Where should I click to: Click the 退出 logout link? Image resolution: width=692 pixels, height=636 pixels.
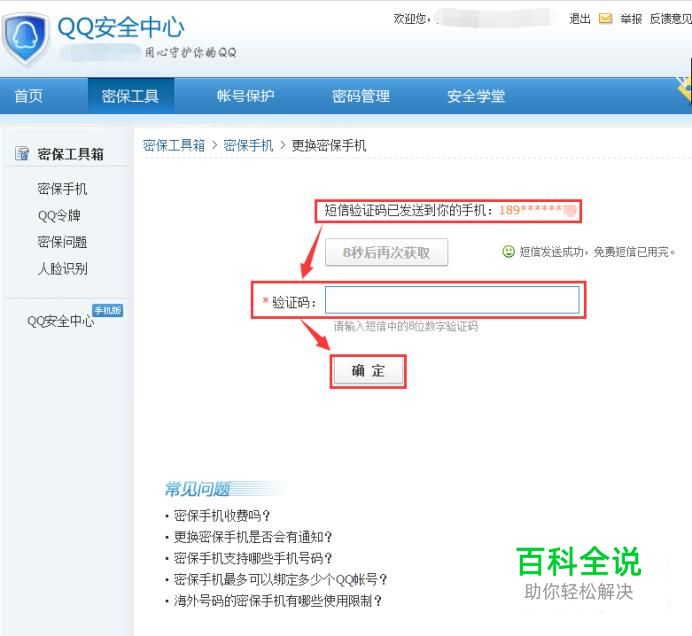pos(580,19)
